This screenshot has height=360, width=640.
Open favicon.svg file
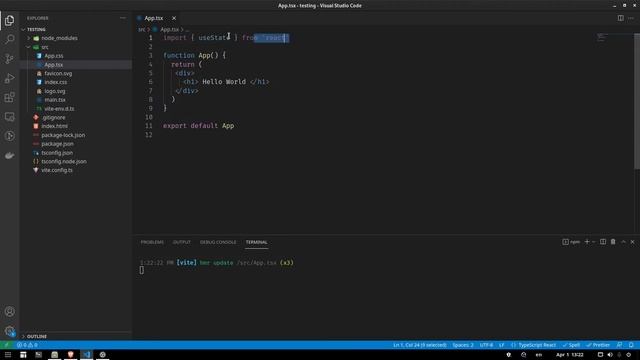point(58,73)
